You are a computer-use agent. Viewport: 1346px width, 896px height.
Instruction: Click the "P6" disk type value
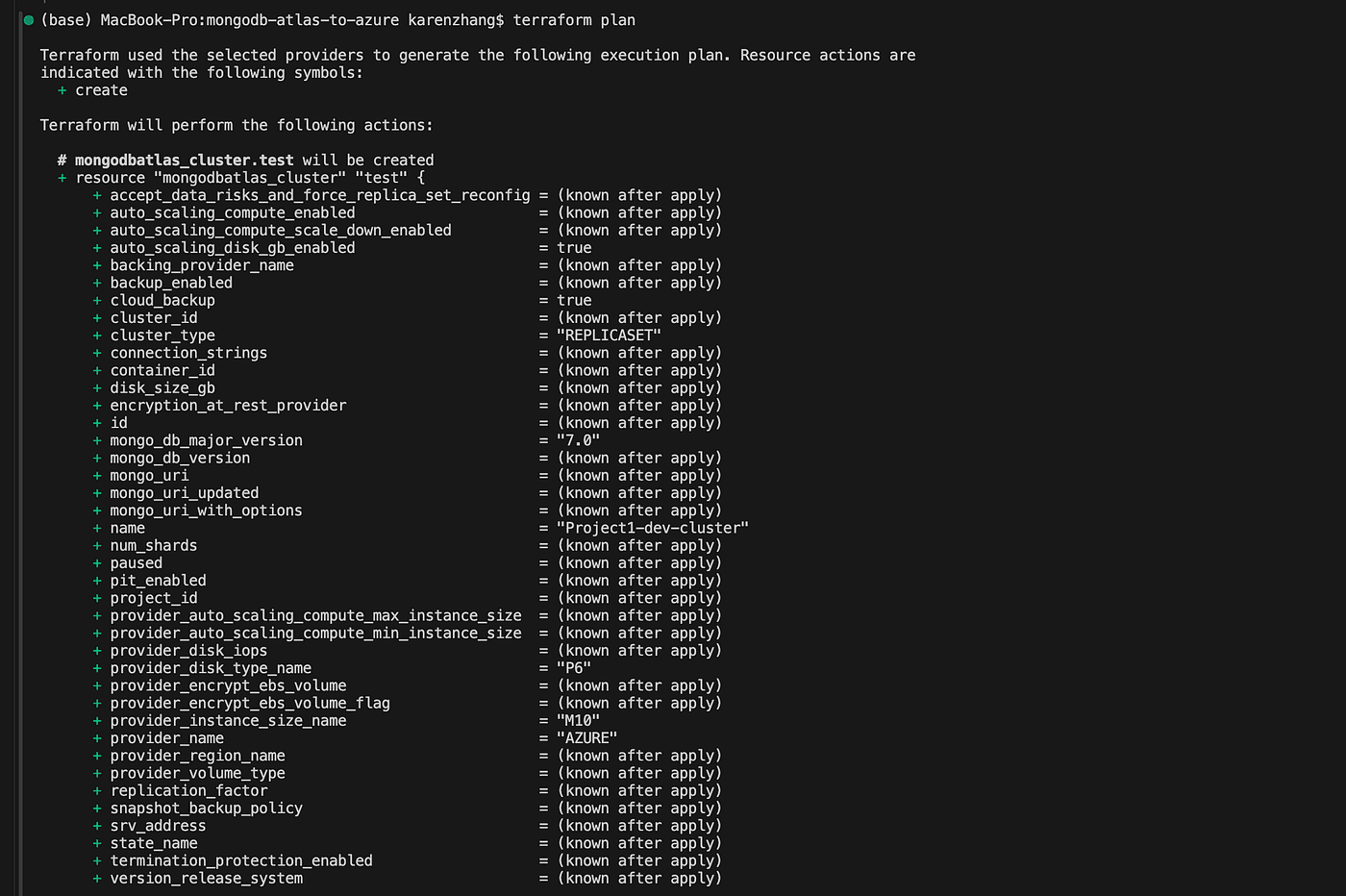coord(574,668)
